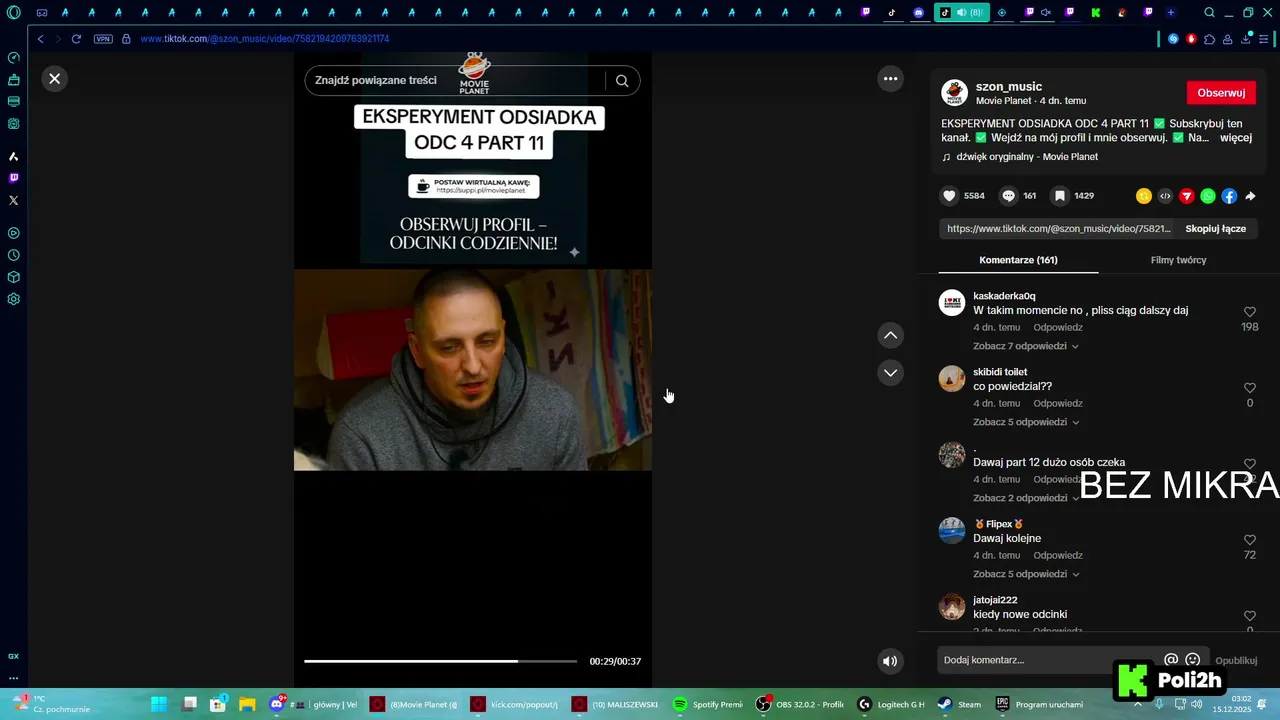Open the Opera GX main menu logo
Image resolution: width=1280 pixels, height=720 pixels.
tap(14, 13)
